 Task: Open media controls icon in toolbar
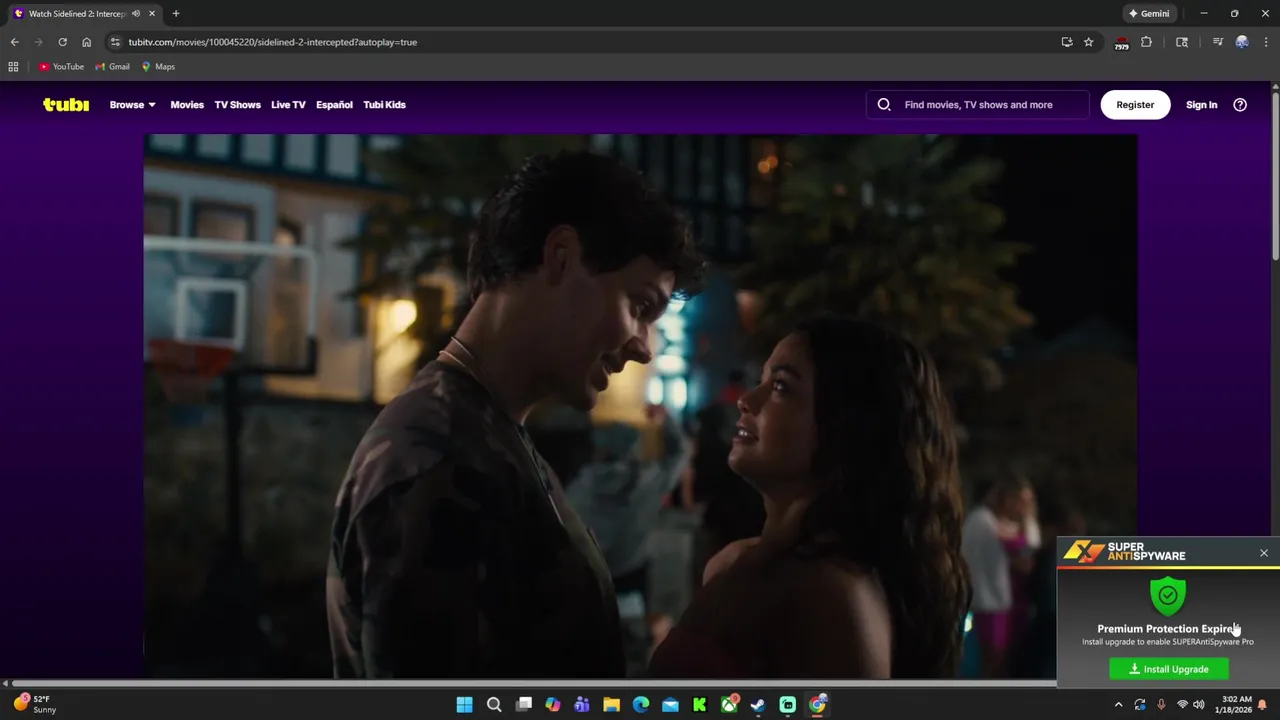(1217, 42)
